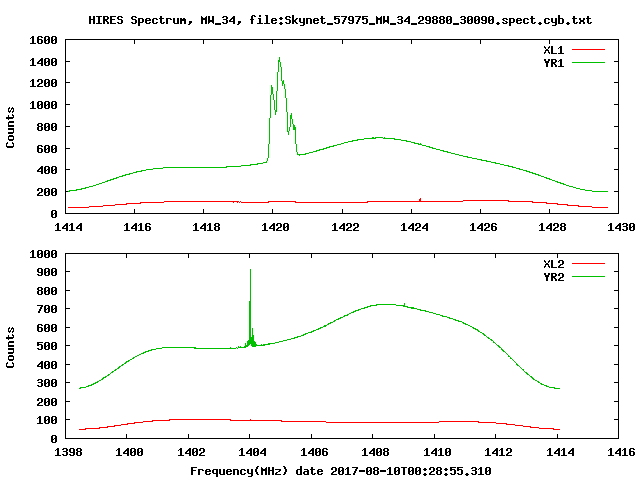This screenshot has width=640, height=480.
Task: Click the 1416 x-axis tick label on top plot
Action: (137, 227)
